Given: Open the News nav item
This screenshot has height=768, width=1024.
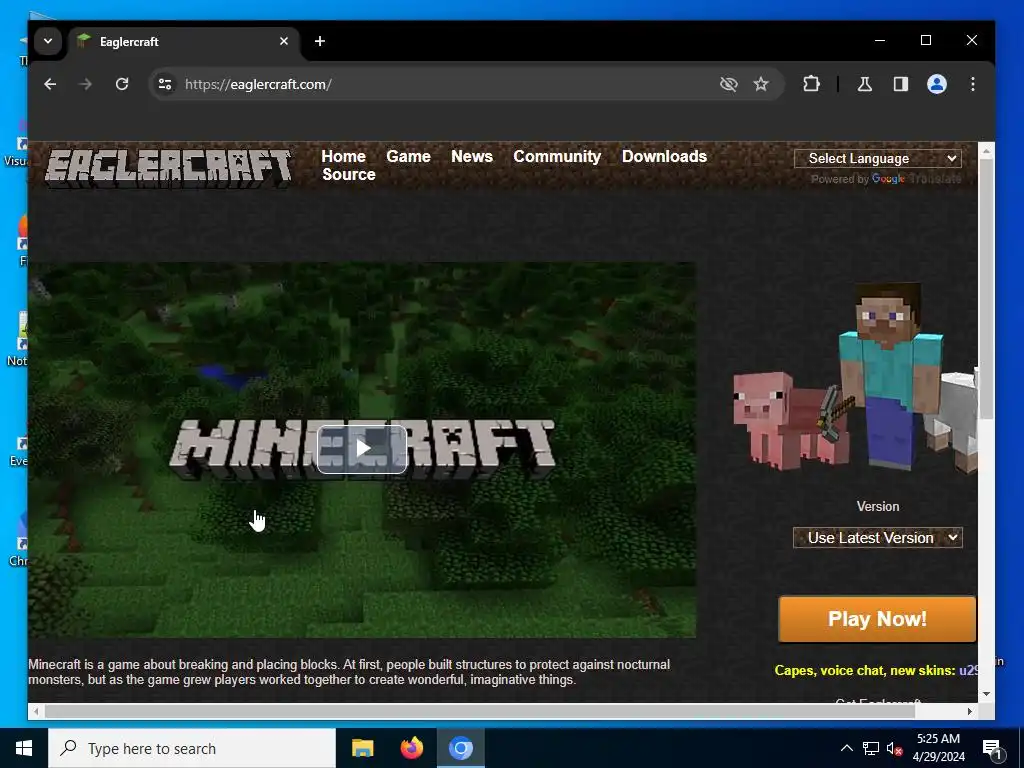Looking at the screenshot, I should (472, 157).
